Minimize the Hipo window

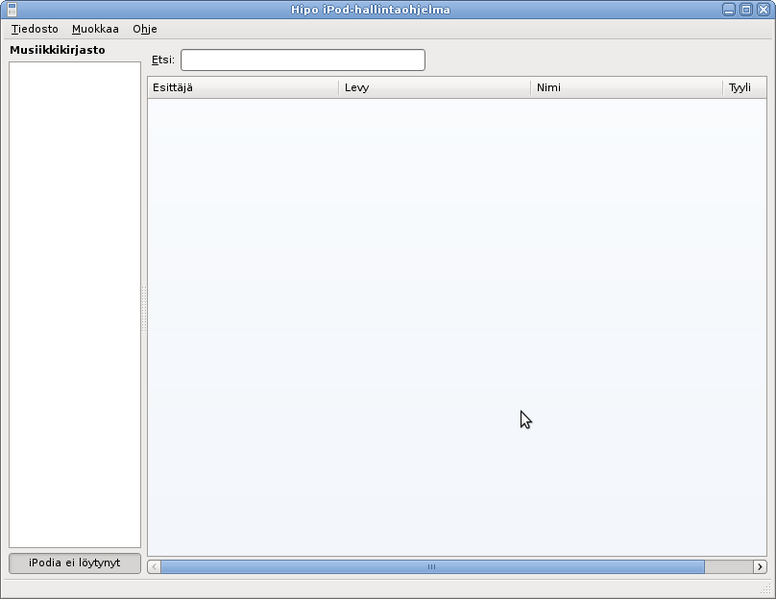point(729,9)
